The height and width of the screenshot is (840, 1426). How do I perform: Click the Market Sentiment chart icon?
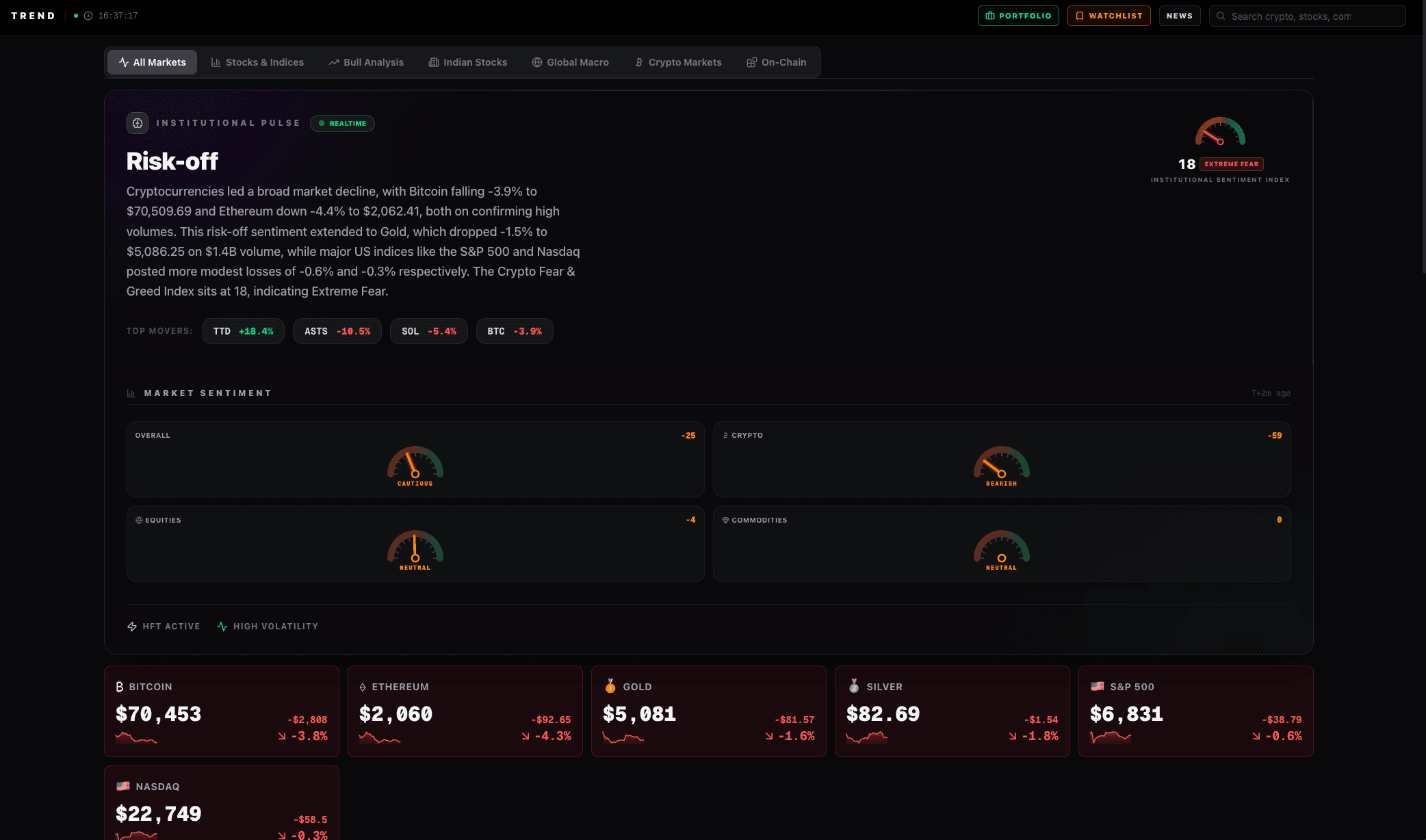click(131, 393)
